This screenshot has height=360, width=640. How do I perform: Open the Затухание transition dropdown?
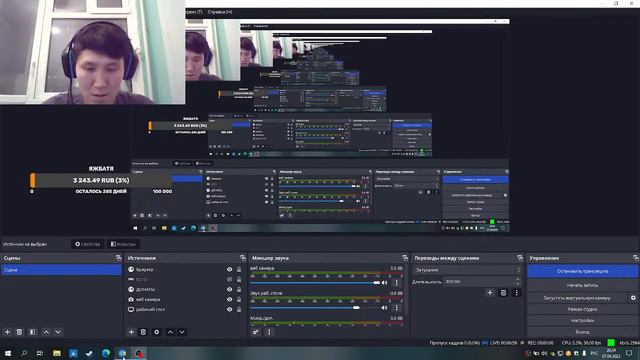pos(468,270)
